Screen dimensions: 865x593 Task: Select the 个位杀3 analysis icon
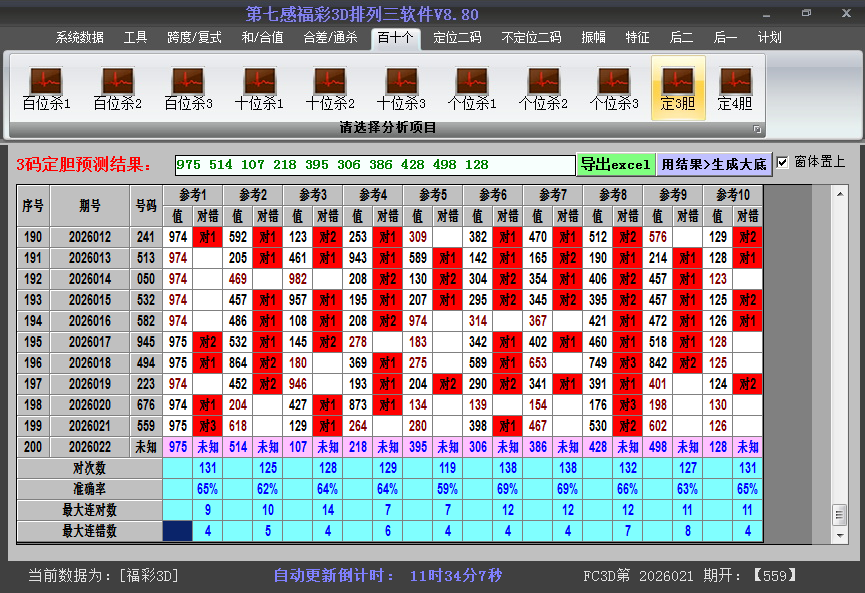pyautogui.click(x=614, y=88)
